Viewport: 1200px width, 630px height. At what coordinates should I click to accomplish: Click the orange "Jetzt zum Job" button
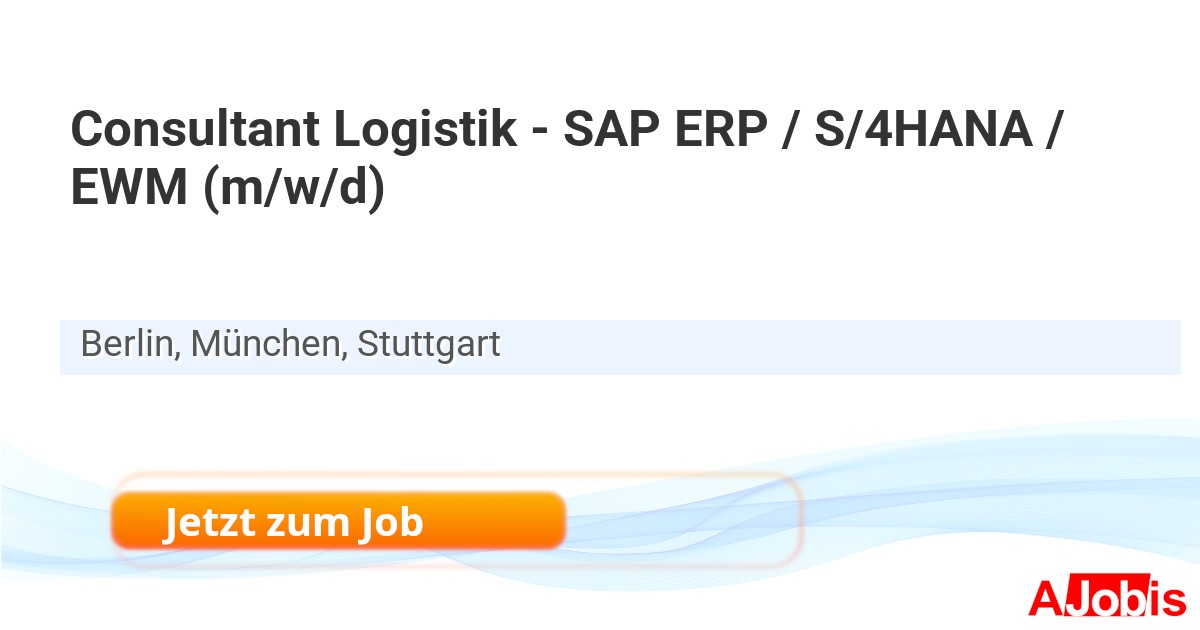point(338,521)
